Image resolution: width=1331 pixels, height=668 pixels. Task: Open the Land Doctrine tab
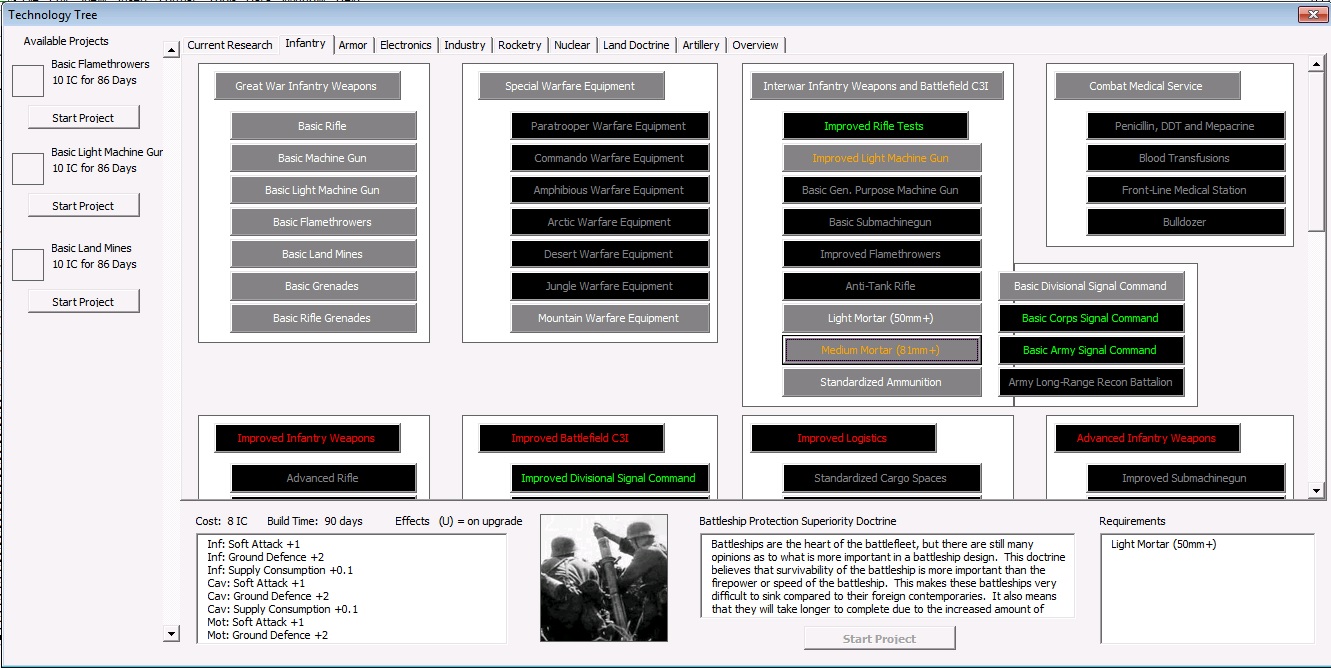(636, 44)
